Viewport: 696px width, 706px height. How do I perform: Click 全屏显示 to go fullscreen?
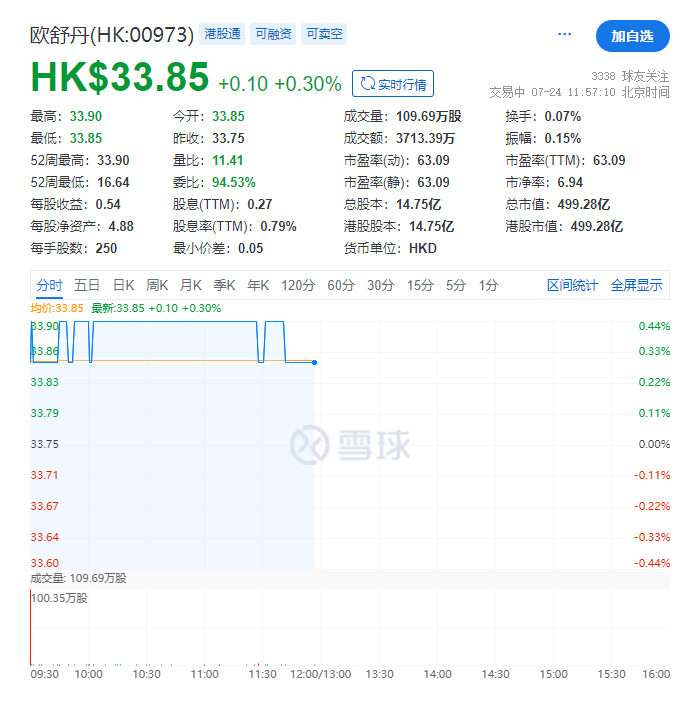tap(637, 285)
